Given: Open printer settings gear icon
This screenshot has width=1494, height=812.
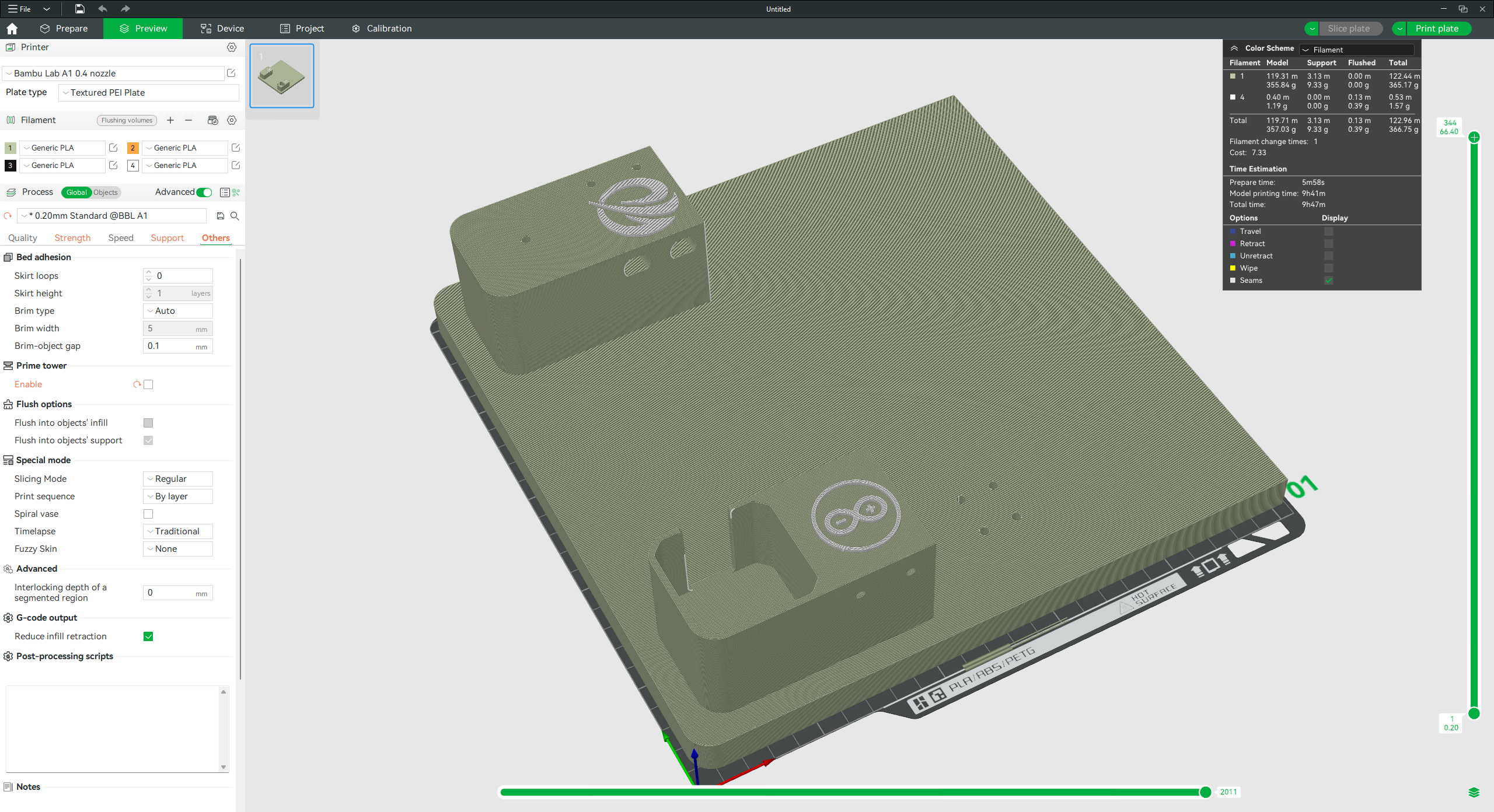Looking at the screenshot, I should coord(232,47).
